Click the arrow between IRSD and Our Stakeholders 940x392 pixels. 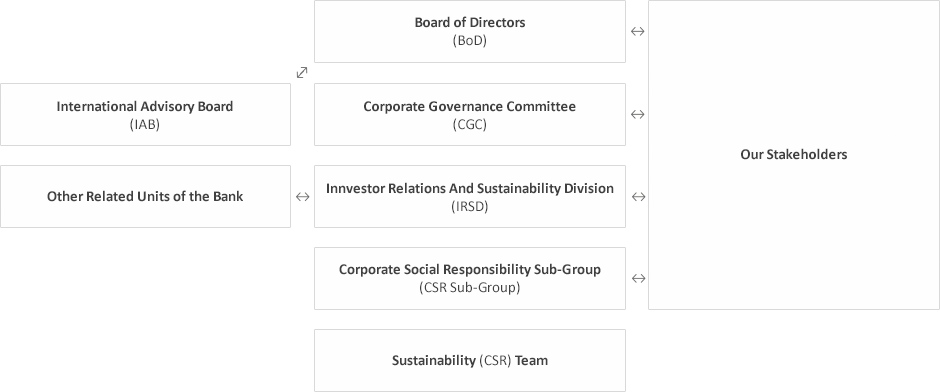coord(638,197)
